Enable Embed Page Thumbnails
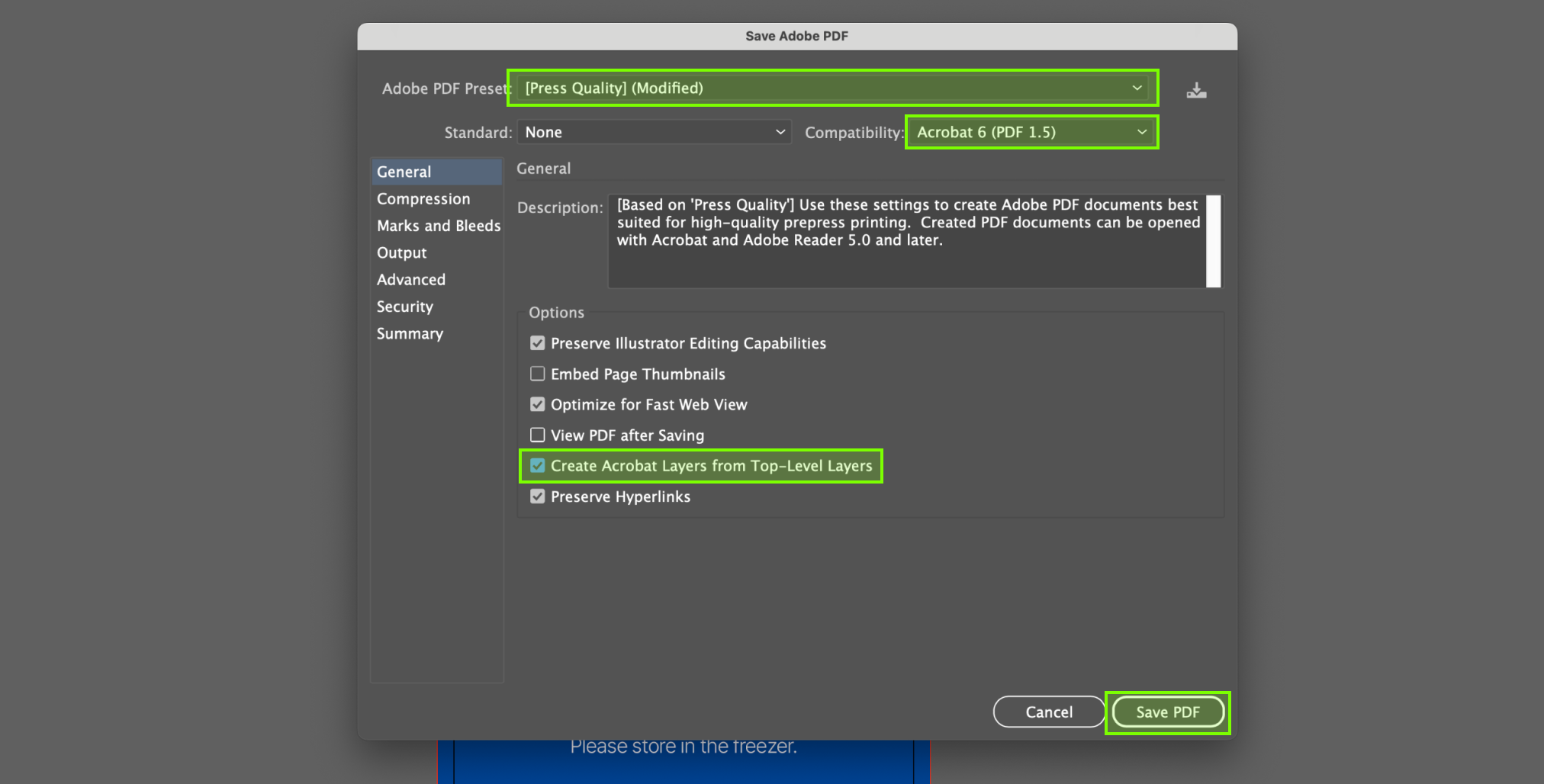The width and height of the screenshot is (1544, 784). pos(538,374)
